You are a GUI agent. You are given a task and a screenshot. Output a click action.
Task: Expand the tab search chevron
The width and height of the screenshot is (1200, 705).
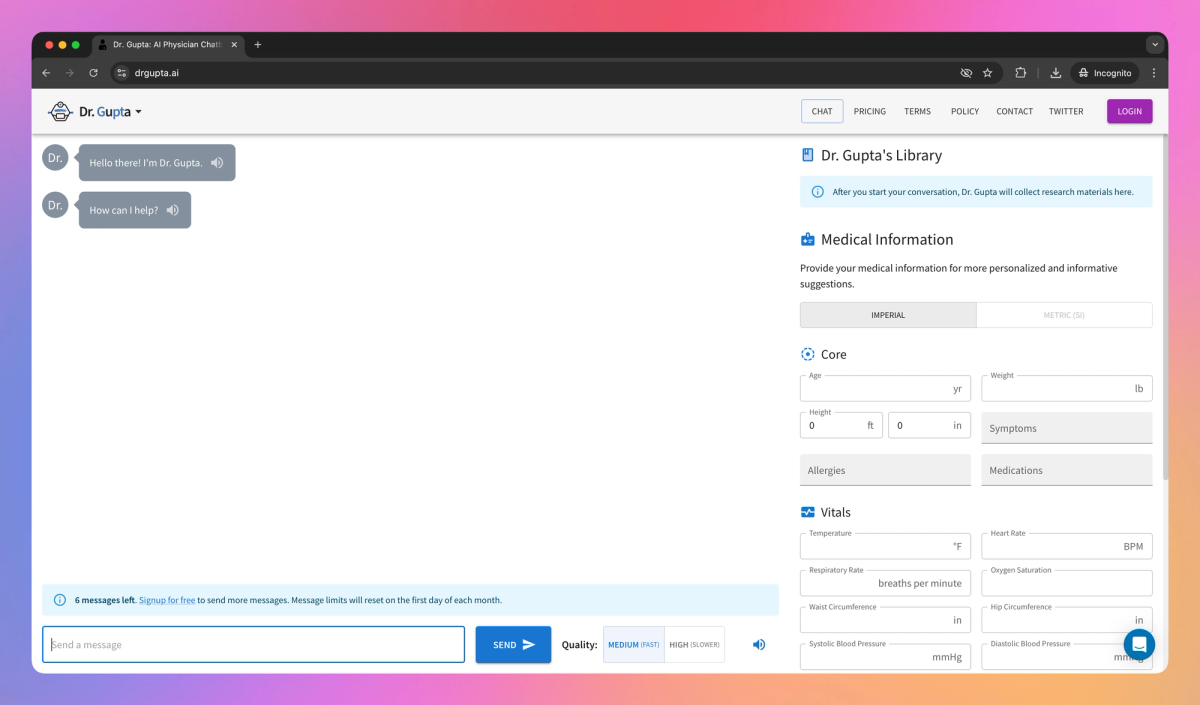(x=1155, y=45)
